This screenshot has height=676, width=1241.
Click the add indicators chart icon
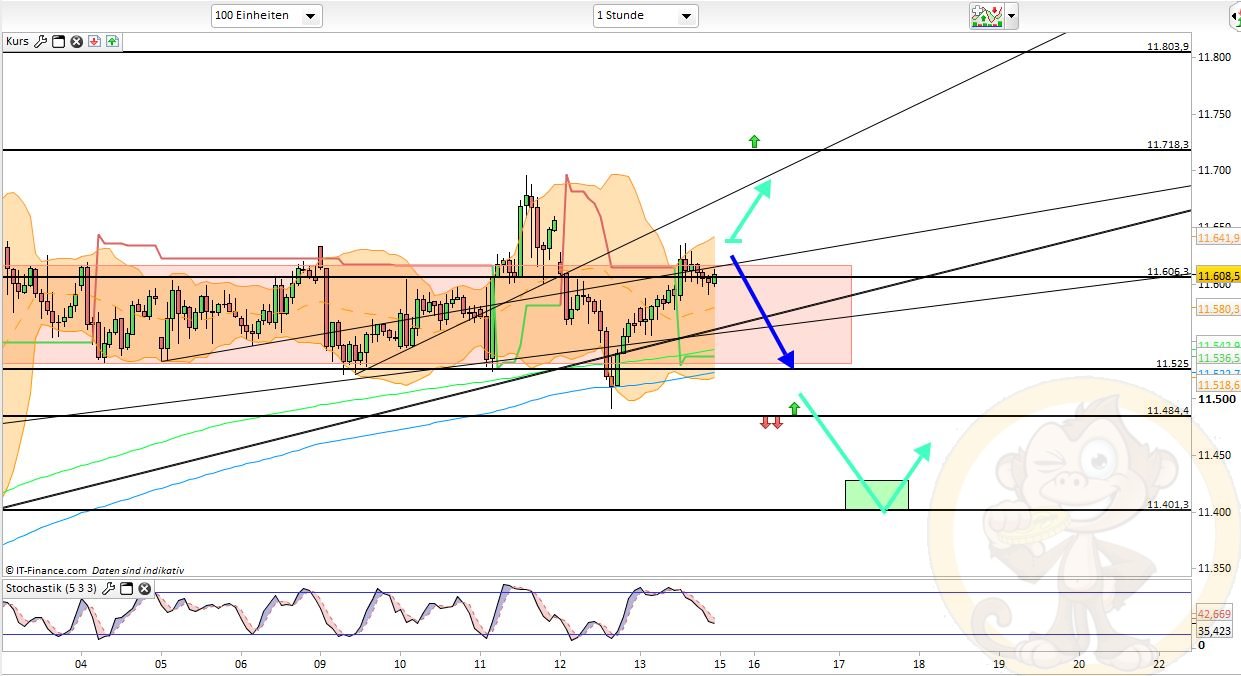point(986,16)
